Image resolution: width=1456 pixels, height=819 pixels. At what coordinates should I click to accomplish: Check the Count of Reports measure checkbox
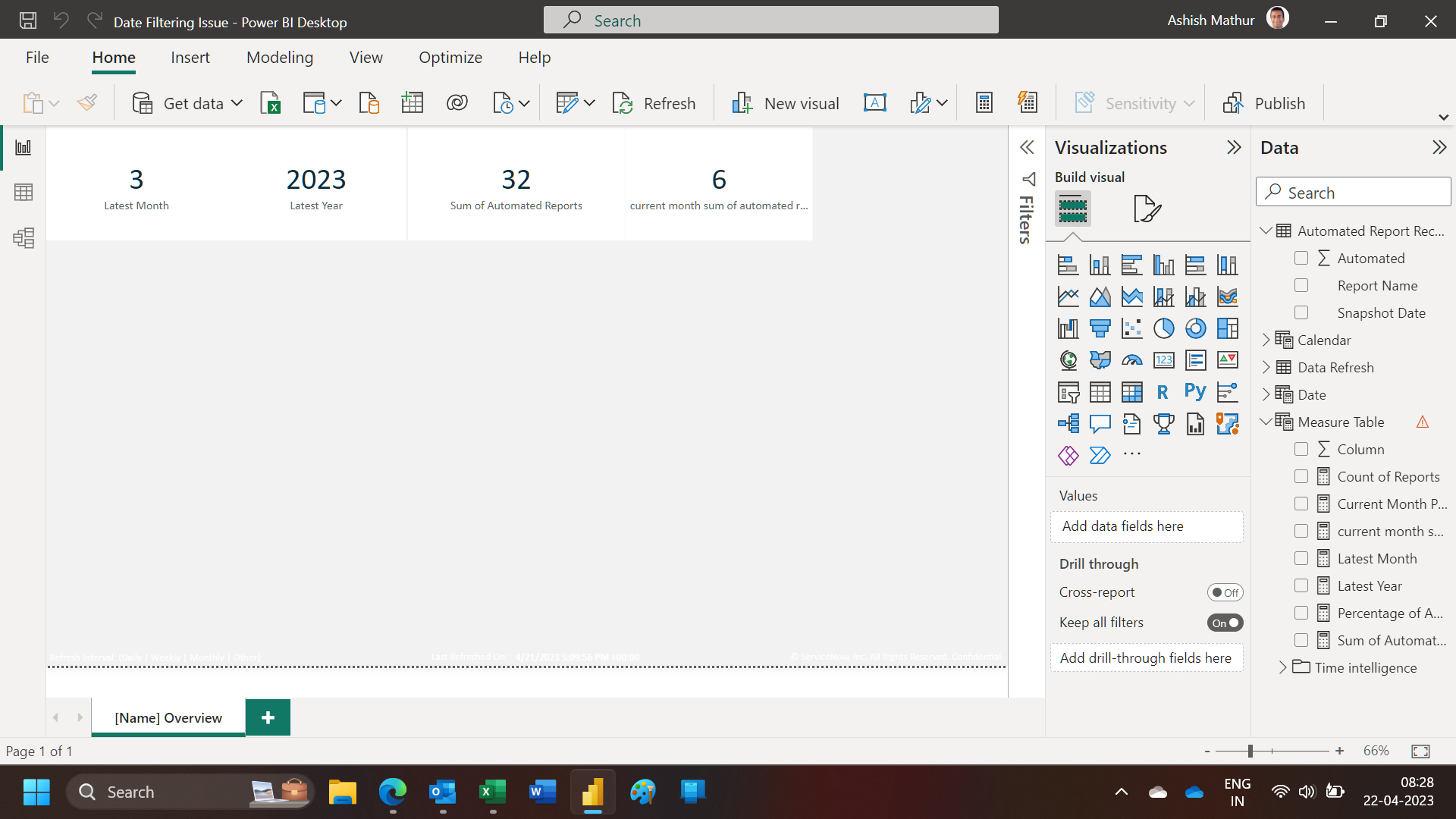(x=1301, y=476)
